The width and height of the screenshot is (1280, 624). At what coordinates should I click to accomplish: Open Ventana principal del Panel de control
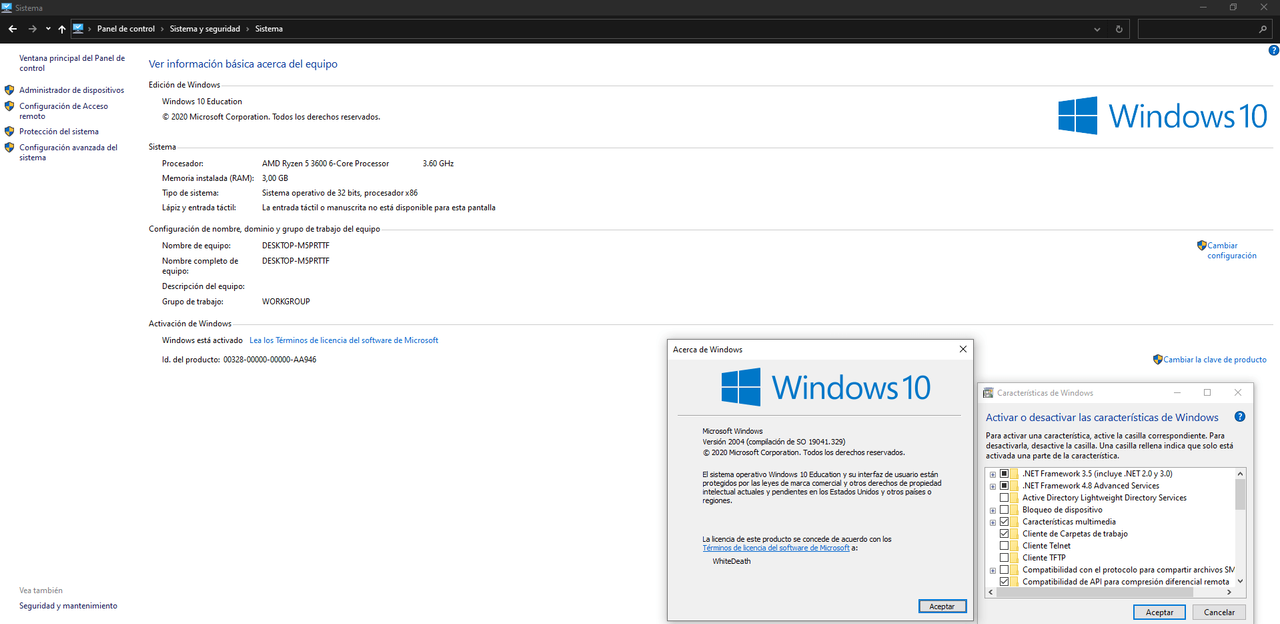coord(71,63)
